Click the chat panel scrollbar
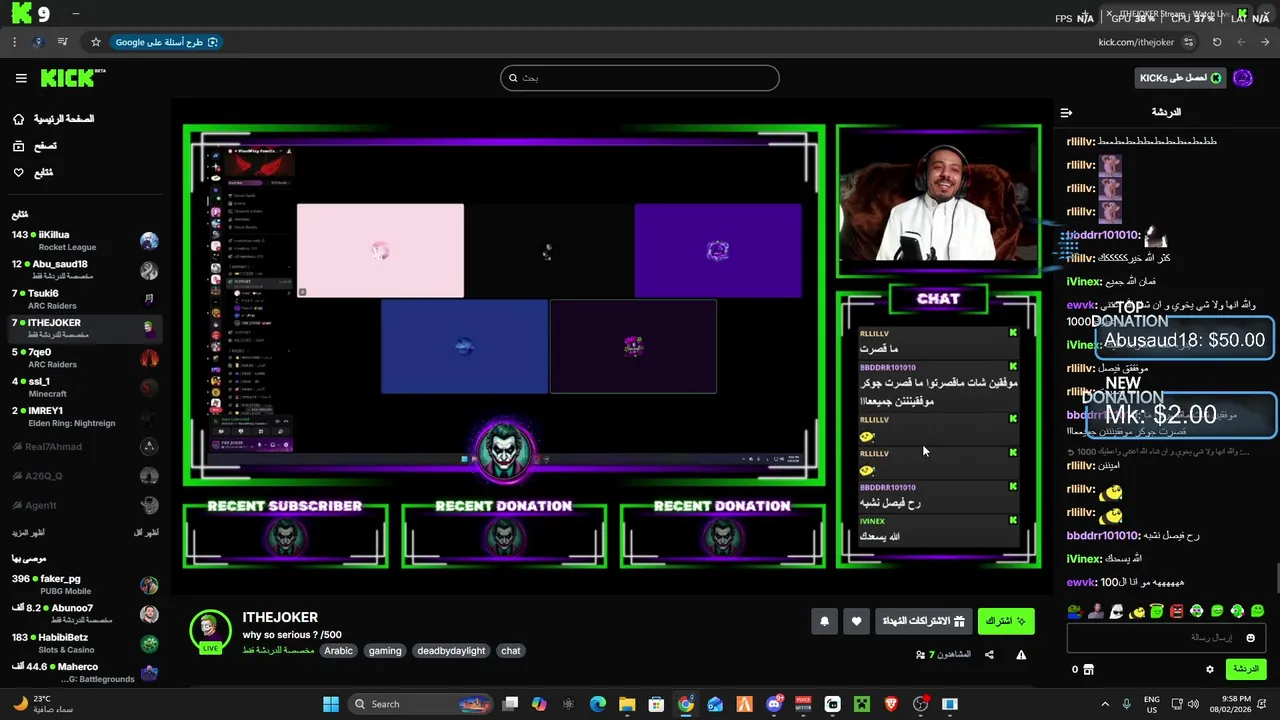This screenshot has width=1280, height=720. click(1276, 579)
